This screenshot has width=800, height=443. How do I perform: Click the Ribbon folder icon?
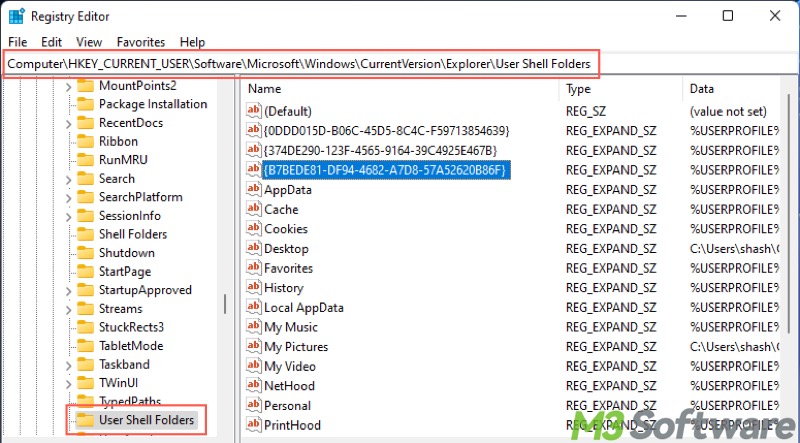tap(85, 141)
